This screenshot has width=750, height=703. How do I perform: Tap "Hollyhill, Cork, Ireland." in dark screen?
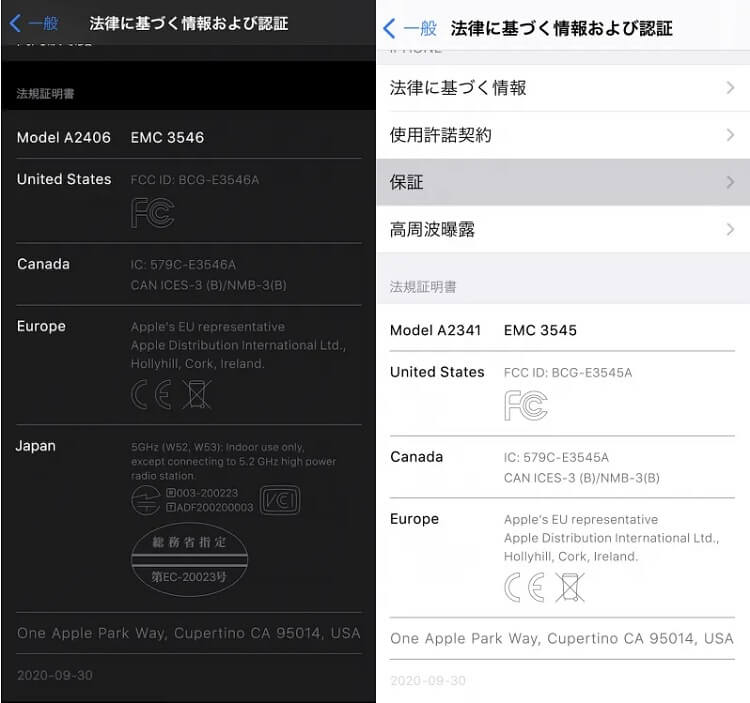[x=198, y=363]
